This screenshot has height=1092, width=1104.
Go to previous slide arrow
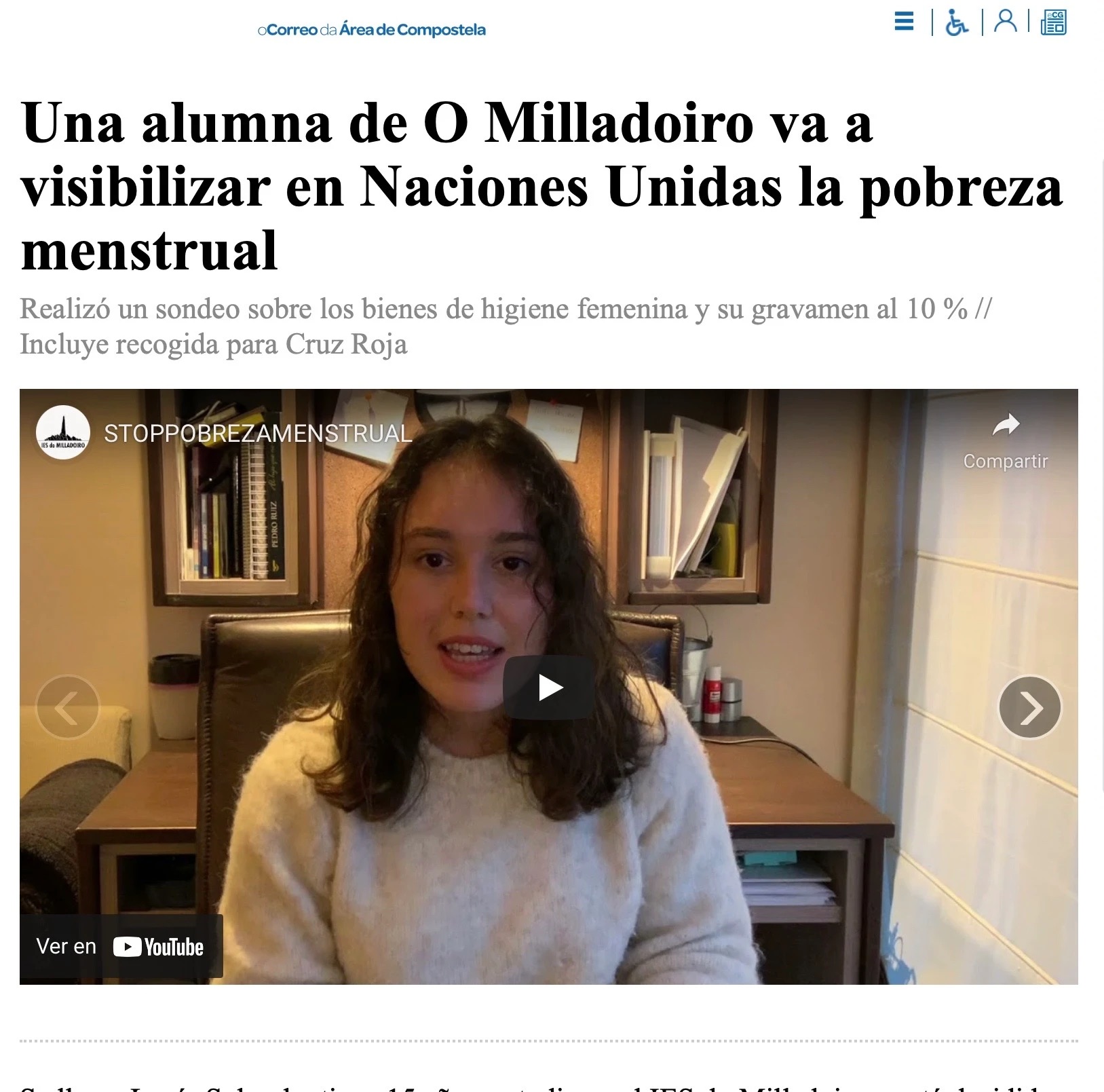(67, 707)
